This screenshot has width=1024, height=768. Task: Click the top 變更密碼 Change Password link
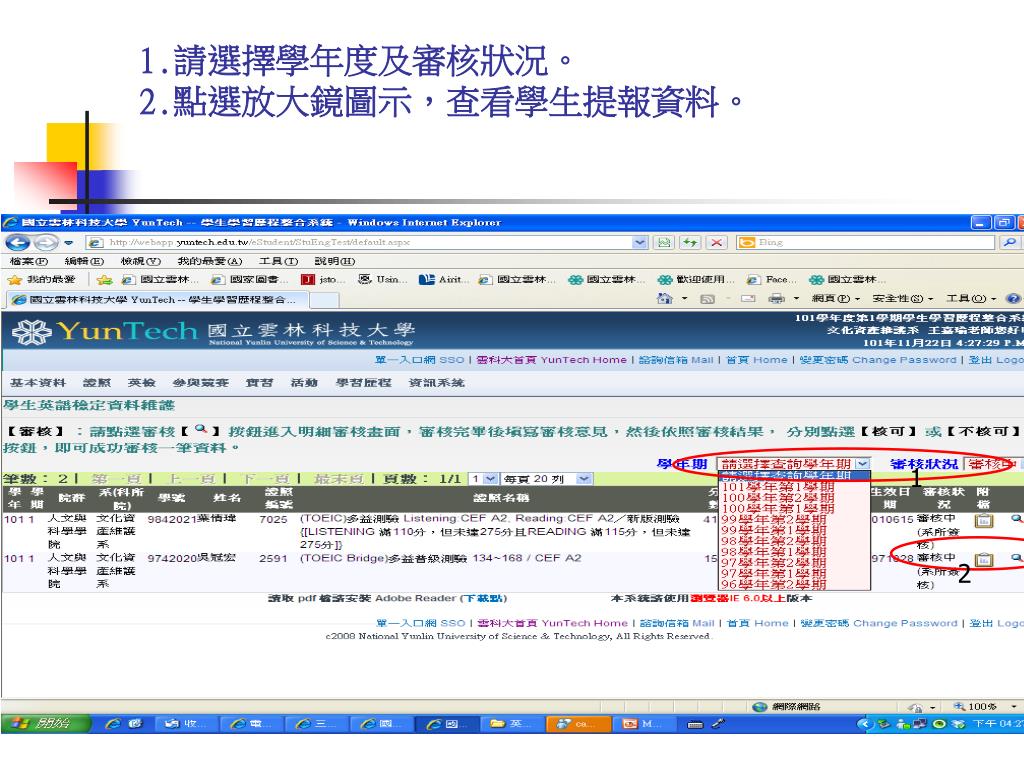[878, 360]
